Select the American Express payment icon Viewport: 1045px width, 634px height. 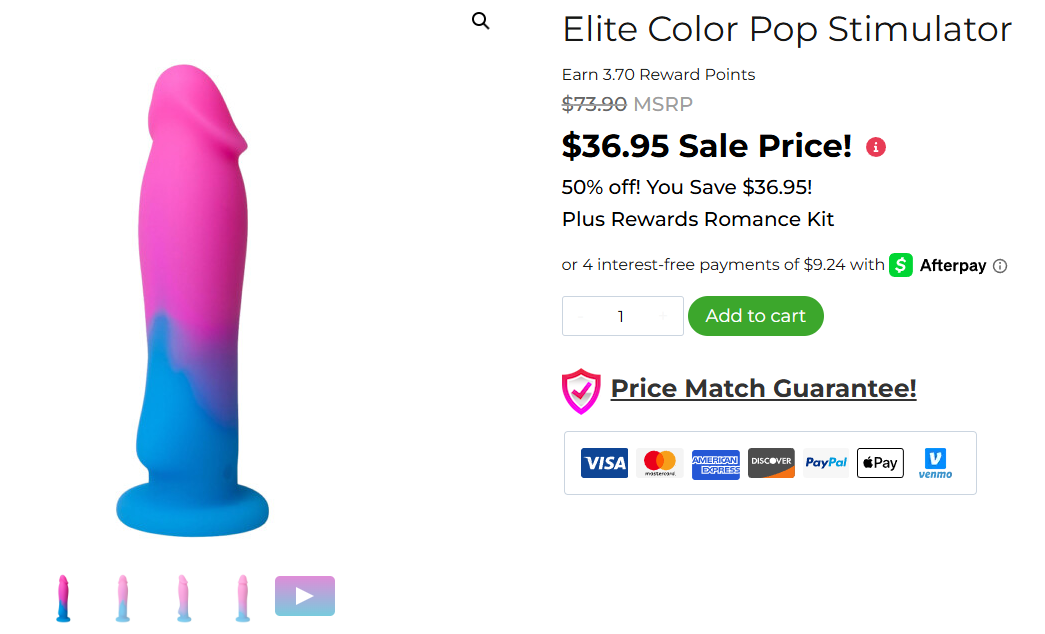pos(716,463)
